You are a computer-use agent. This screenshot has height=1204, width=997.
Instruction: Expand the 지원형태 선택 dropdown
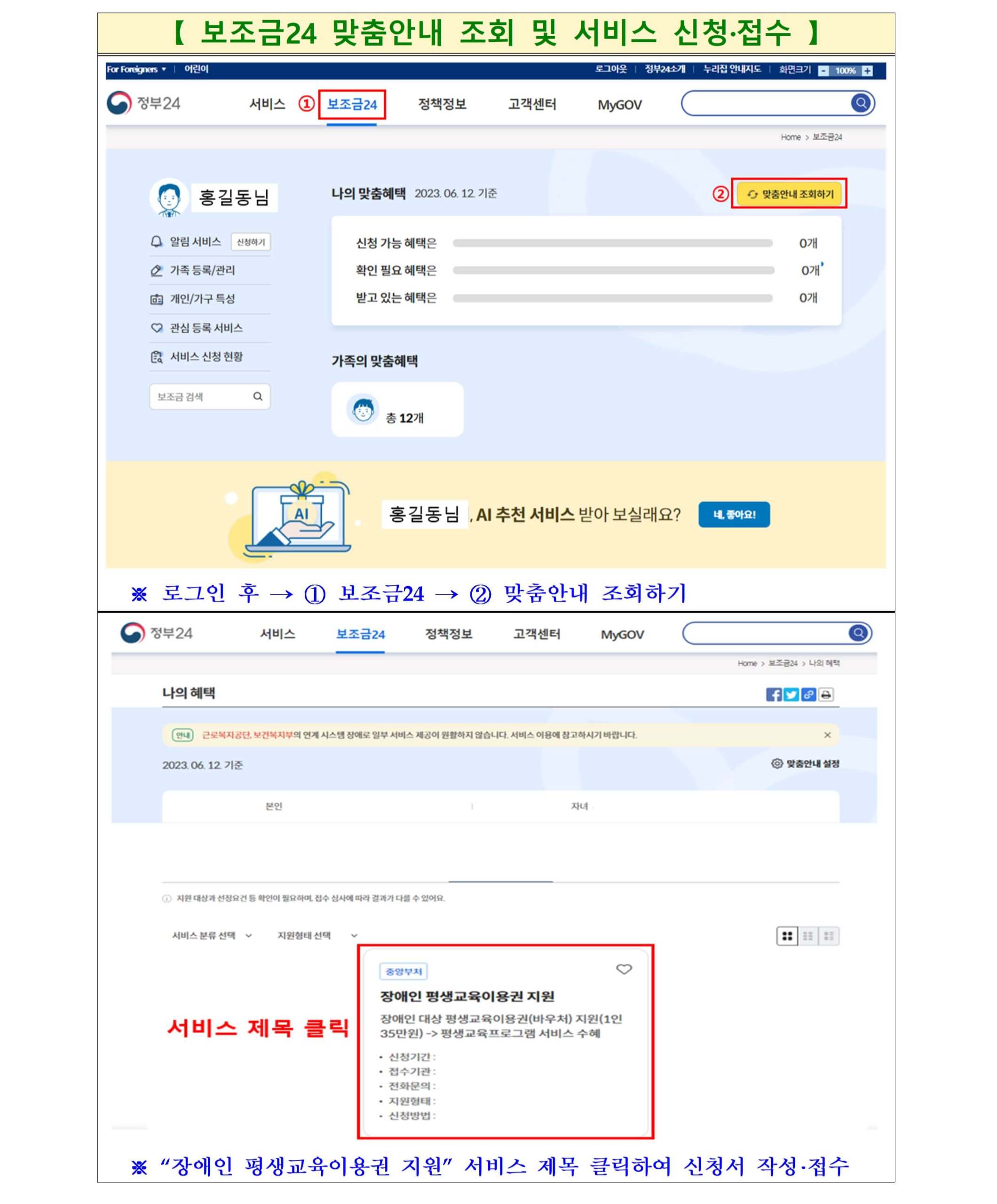pos(317,935)
